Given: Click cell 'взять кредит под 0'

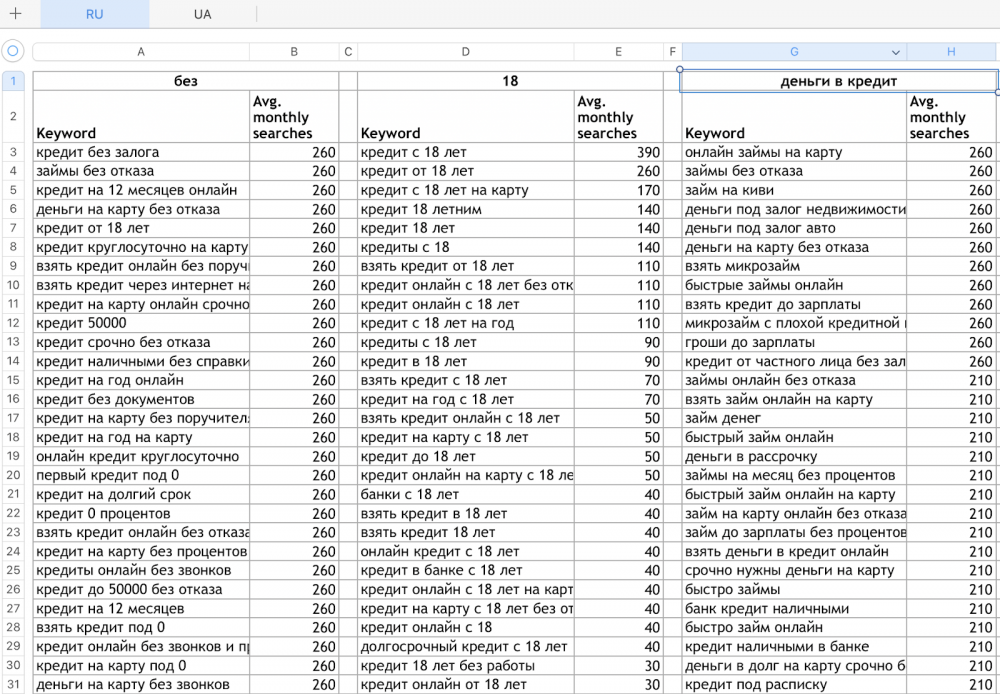Looking at the screenshot, I should pyautogui.click(x=141, y=628).
